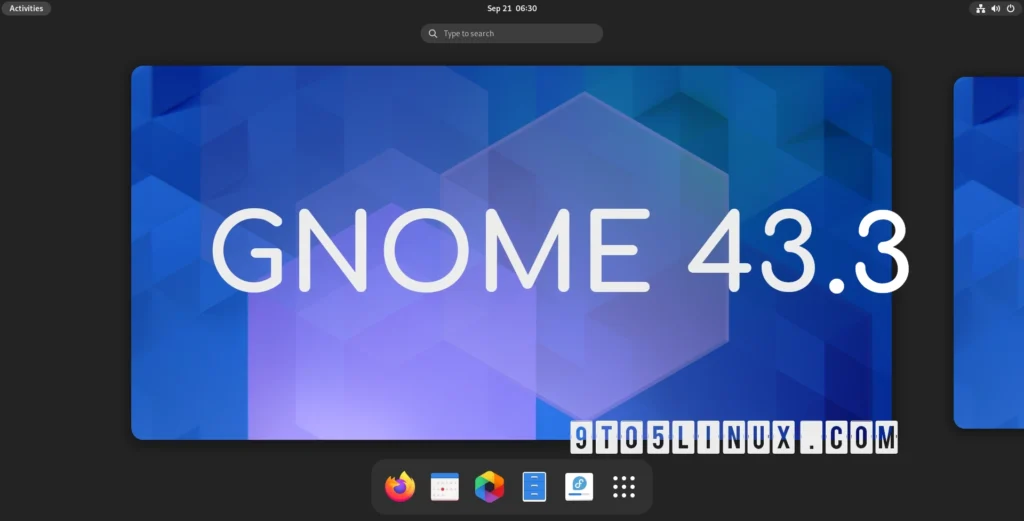Click the wired network status icon
Image resolution: width=1024 pixels, height=521 pixels.
click(980, 8)
